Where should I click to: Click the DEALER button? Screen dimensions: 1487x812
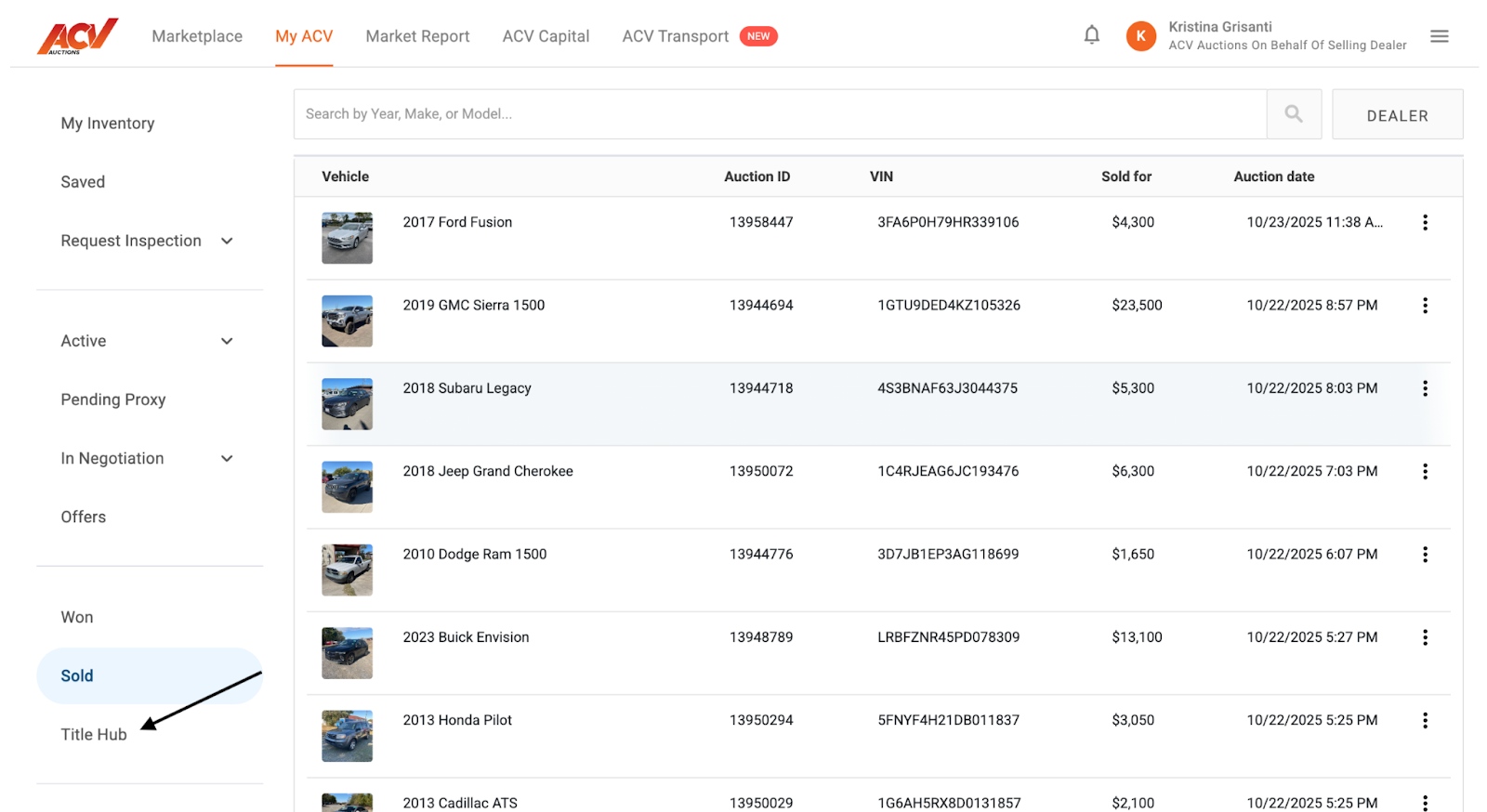coord(1397,114)
